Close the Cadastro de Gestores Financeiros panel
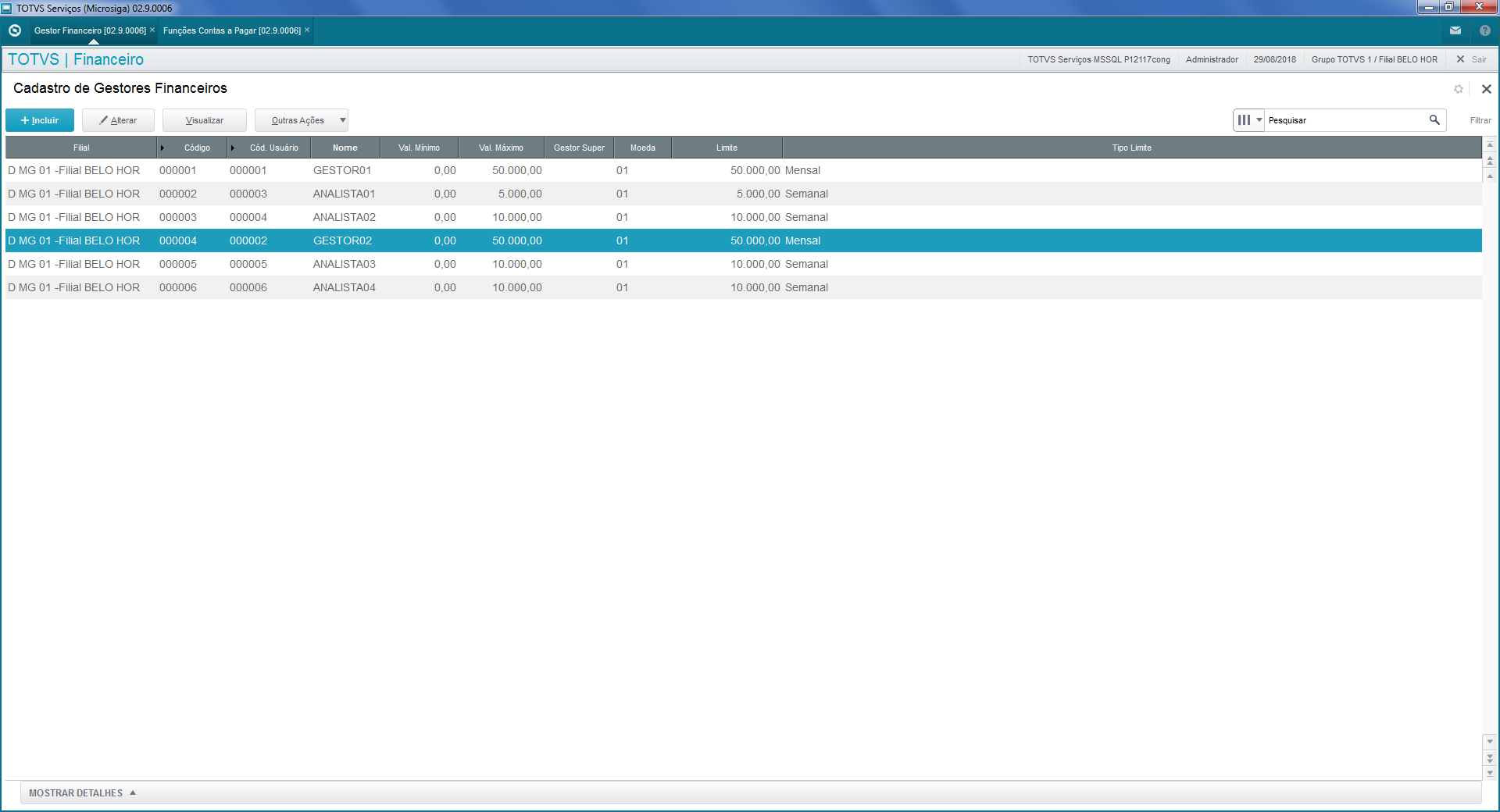 tap(1487, 89)
